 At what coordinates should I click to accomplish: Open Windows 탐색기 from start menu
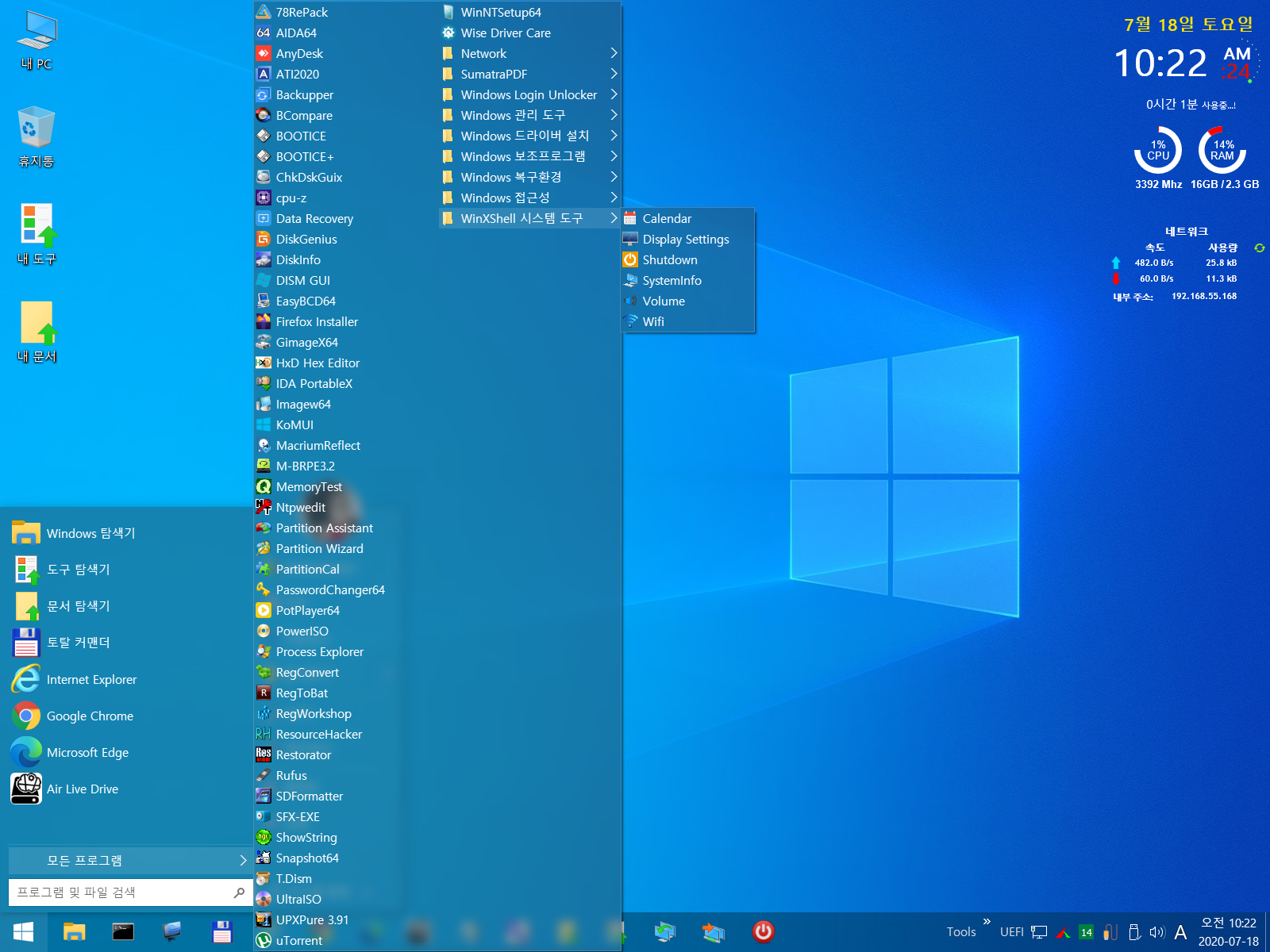point(127,533)
